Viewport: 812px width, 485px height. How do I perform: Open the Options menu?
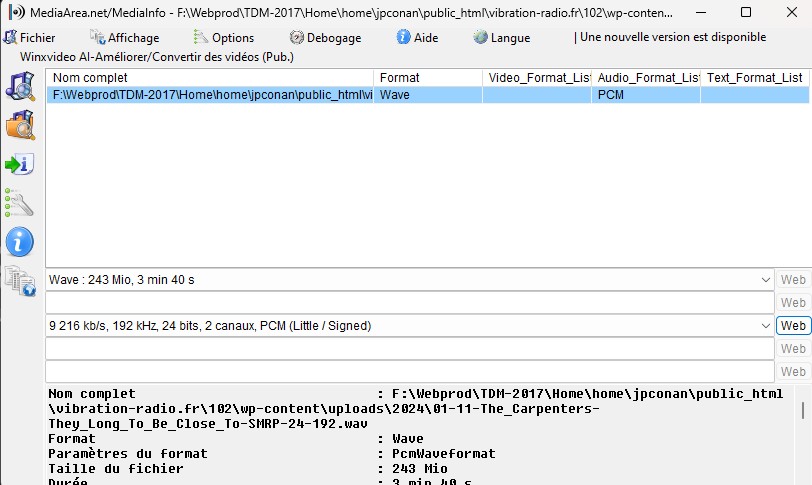(x=224, y=38)
